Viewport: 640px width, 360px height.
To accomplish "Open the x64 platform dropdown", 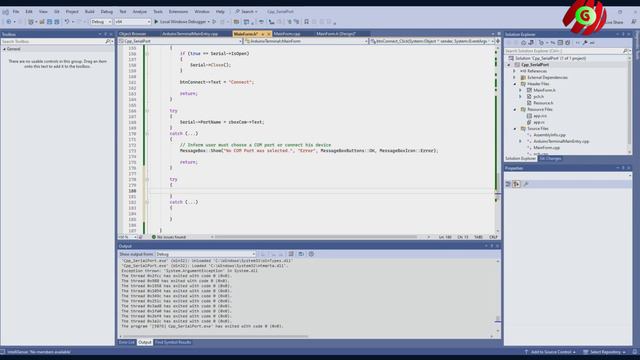I will click(132, 22).
